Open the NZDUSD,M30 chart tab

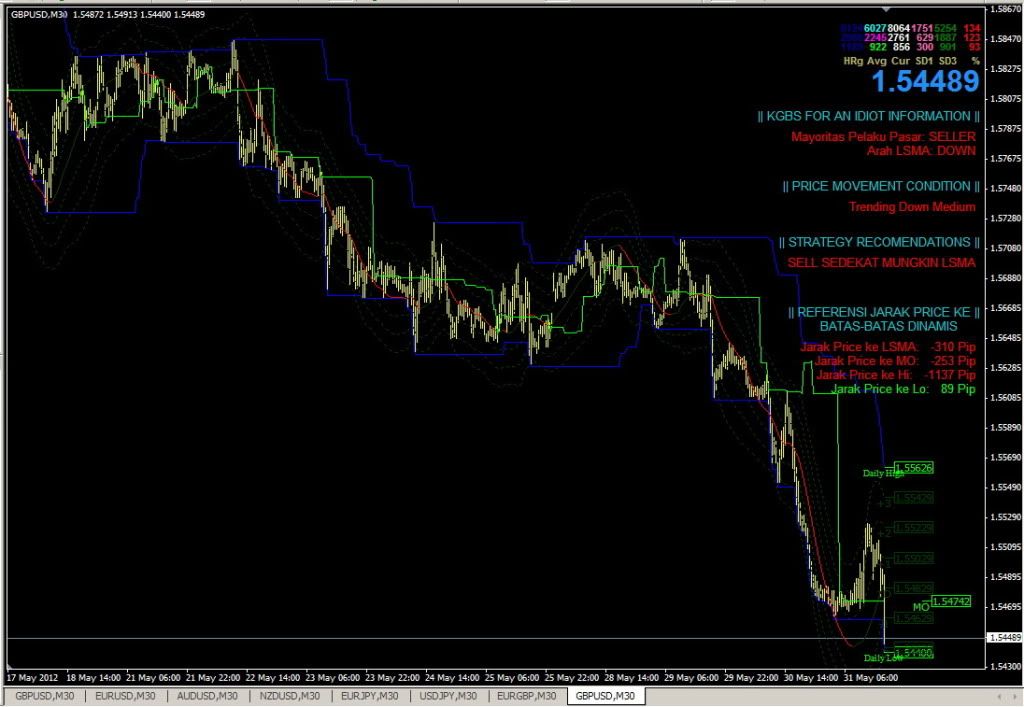[290, 696]
